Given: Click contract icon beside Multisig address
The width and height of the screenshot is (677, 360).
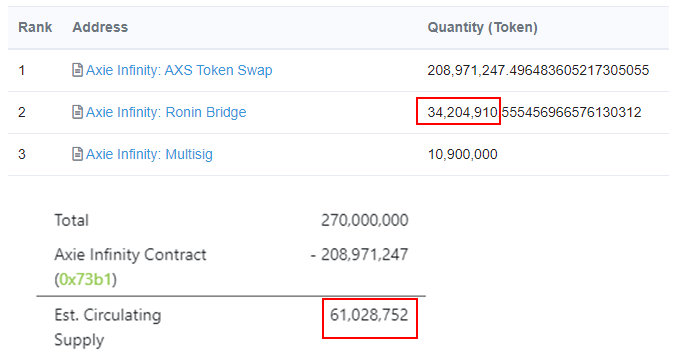Looking at the screenshot, I should (77, 154).
